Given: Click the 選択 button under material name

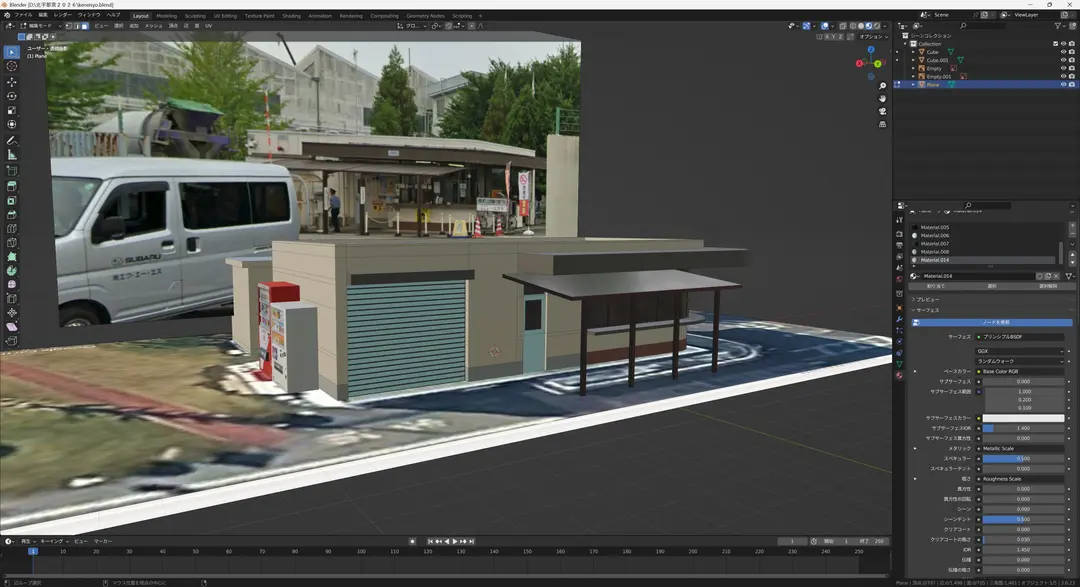Looking at the screenshot, I should click(x=992, y=286).
